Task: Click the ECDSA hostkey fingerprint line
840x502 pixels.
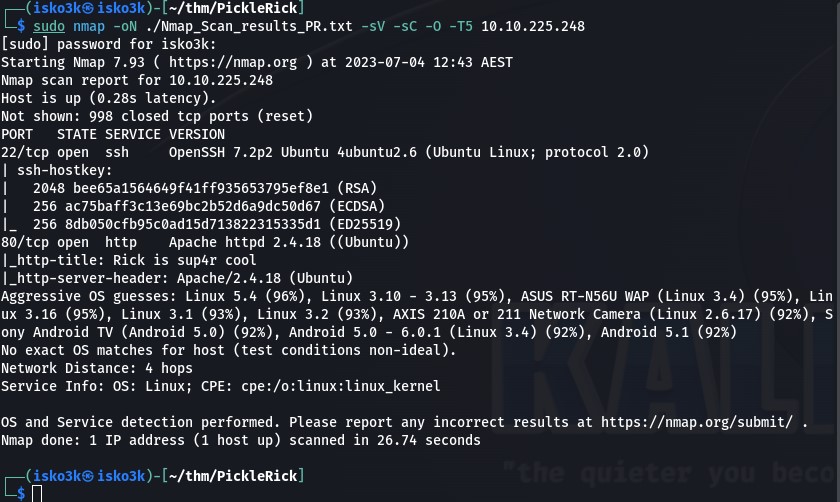Action: pyautogui.click(x=198, y=206)
